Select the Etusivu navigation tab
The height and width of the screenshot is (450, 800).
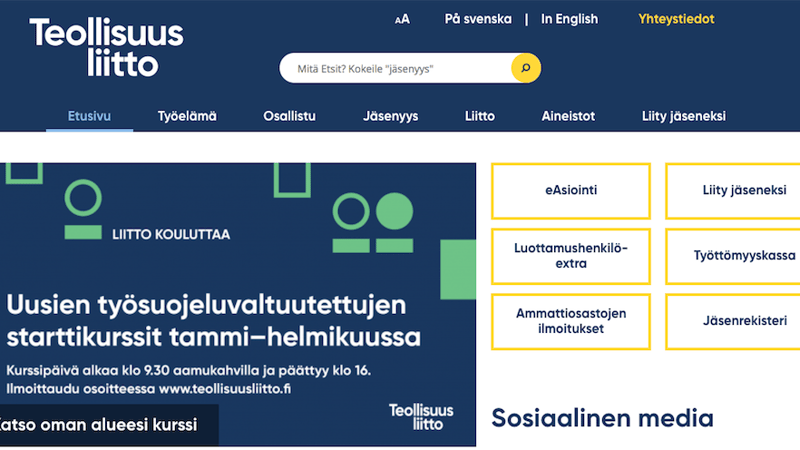[89, 116]
